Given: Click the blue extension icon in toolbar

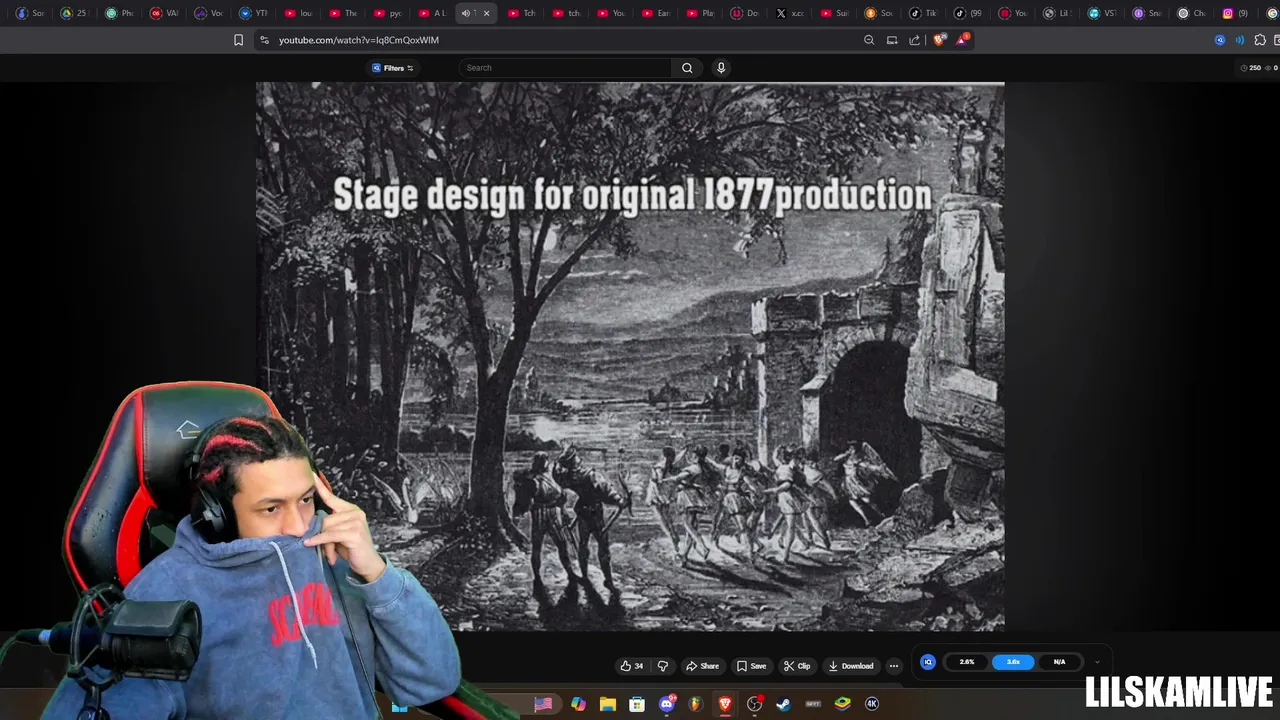Looking at the screenshot, I should 1220,40.
